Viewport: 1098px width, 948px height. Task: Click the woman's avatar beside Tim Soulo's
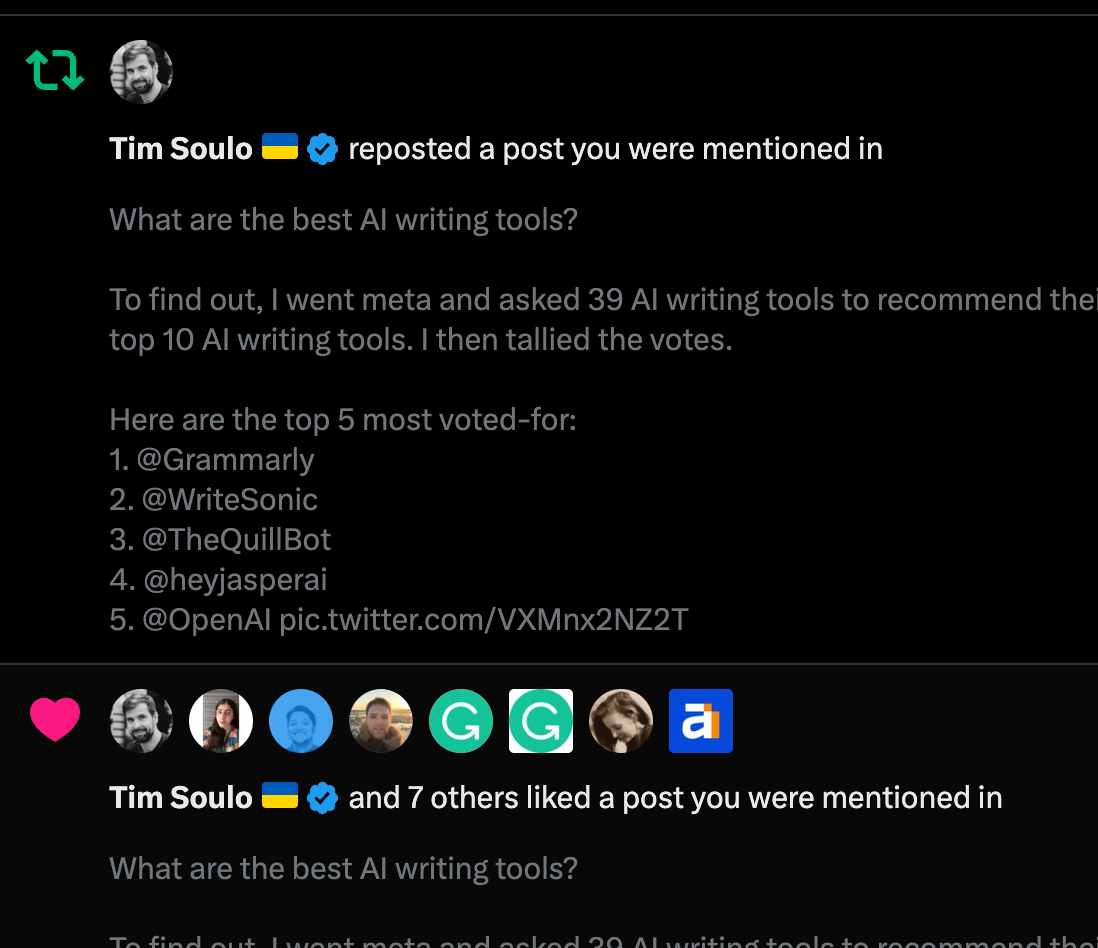pos(221,720)
